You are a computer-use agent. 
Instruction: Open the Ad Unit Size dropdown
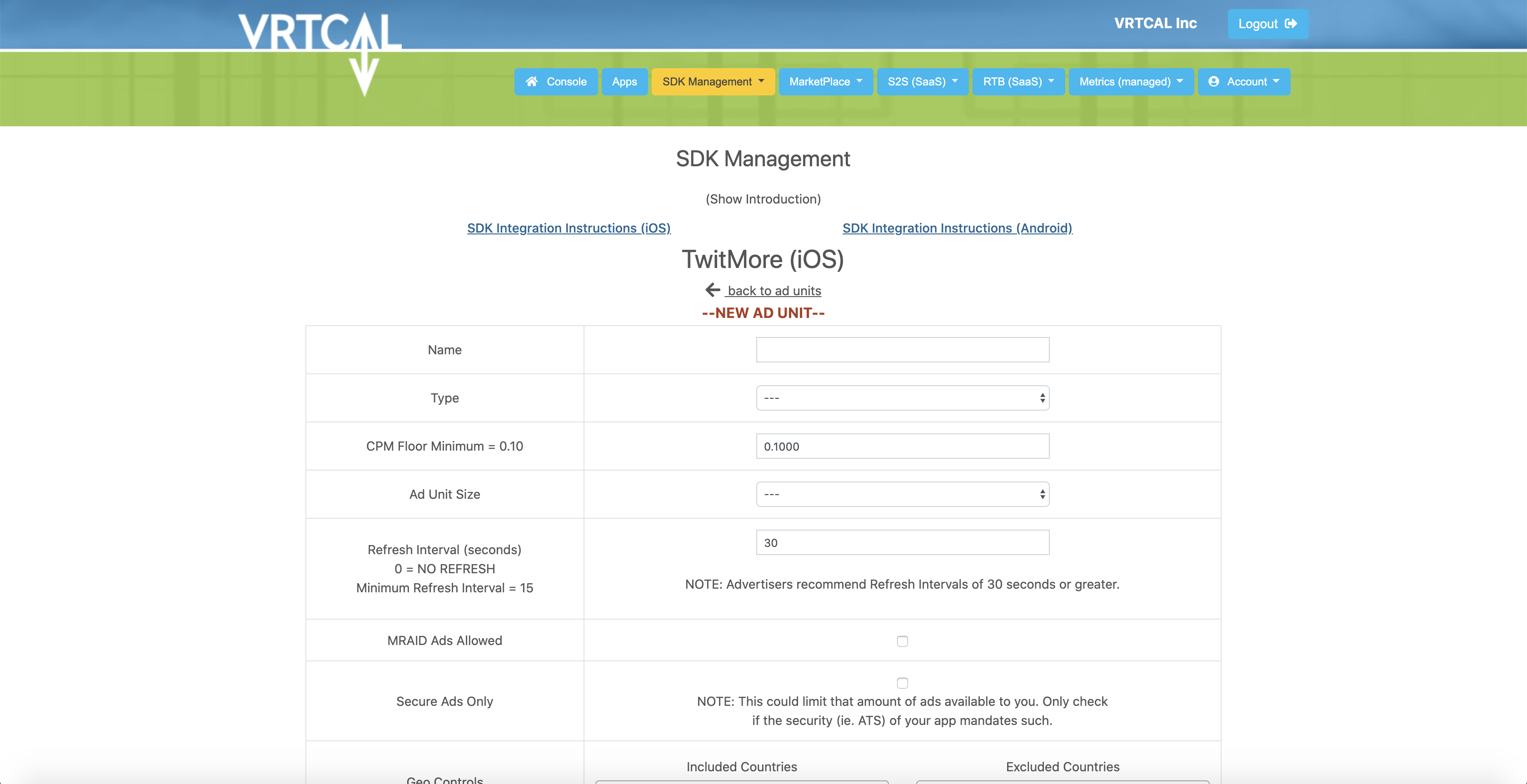click(x=902, y=494)
